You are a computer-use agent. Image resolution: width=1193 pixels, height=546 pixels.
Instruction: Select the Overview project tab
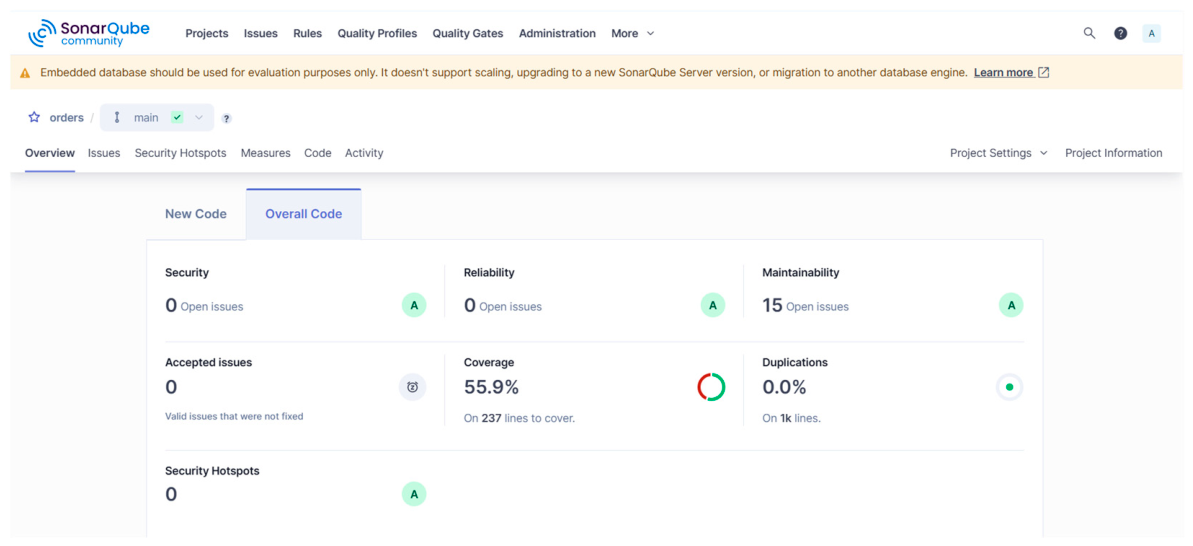click(x=50, y=153)
